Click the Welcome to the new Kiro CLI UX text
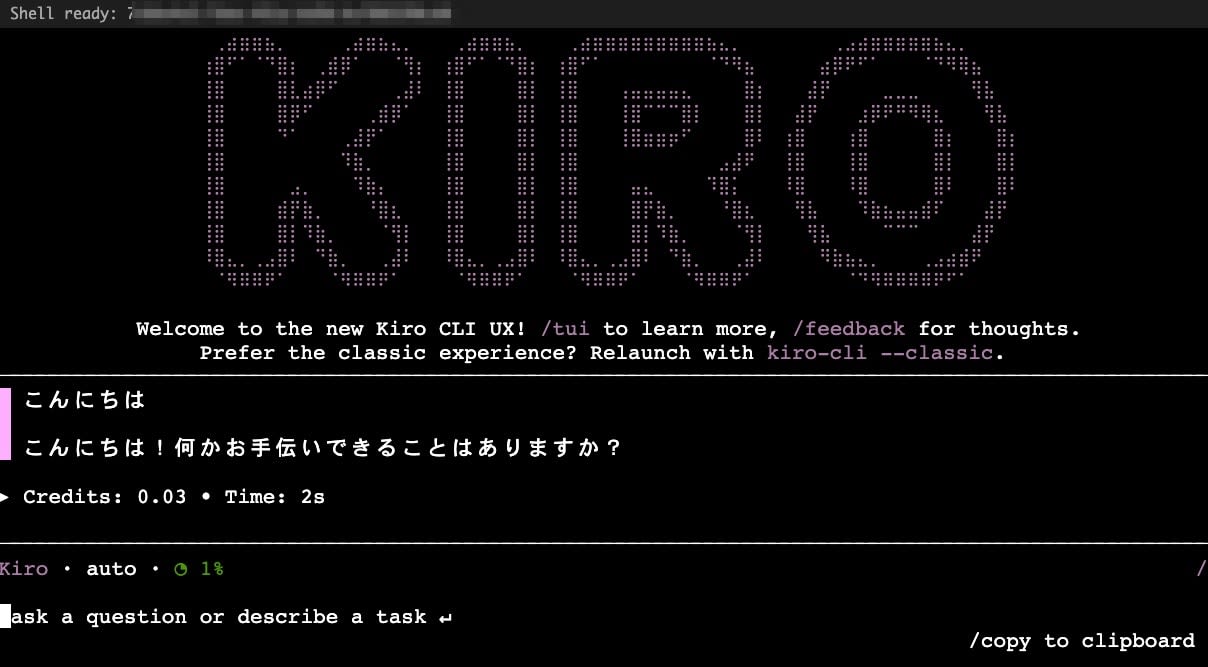The image size is (1208, 667). (x=331, y=329)
